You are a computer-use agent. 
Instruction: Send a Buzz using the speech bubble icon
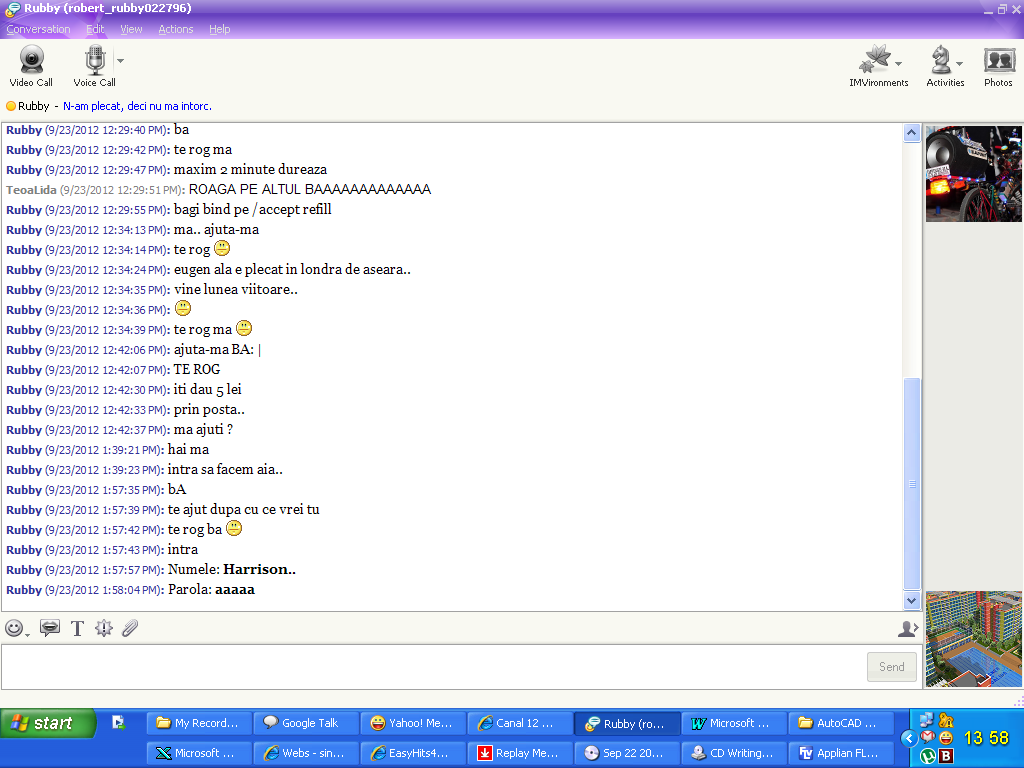(x=49, y=628)
